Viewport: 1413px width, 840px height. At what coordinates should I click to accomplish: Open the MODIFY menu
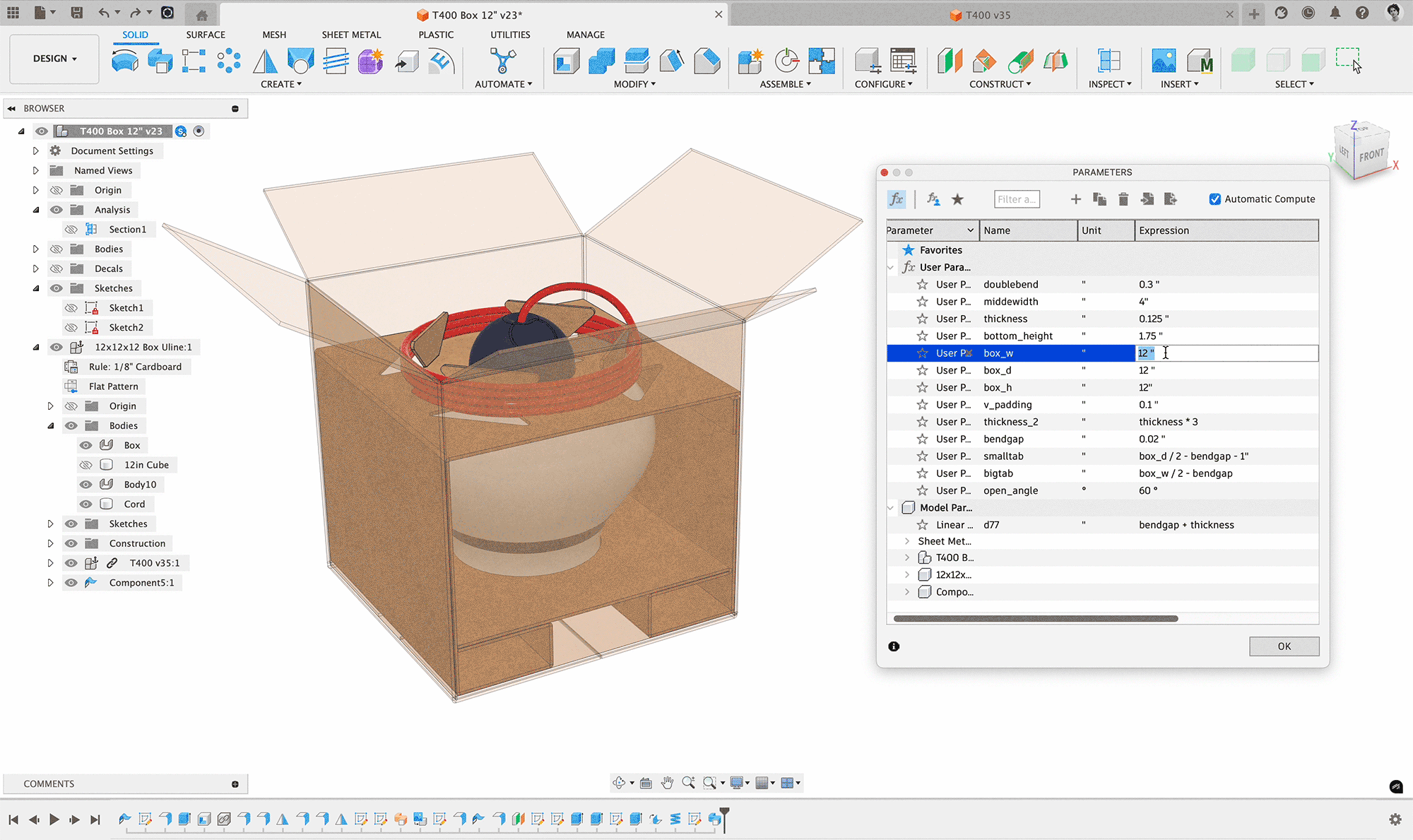coord(634,84)
